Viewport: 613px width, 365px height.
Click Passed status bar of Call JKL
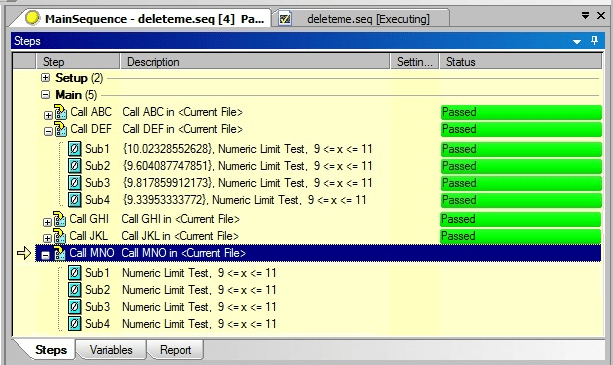click(x=520, y=236)
